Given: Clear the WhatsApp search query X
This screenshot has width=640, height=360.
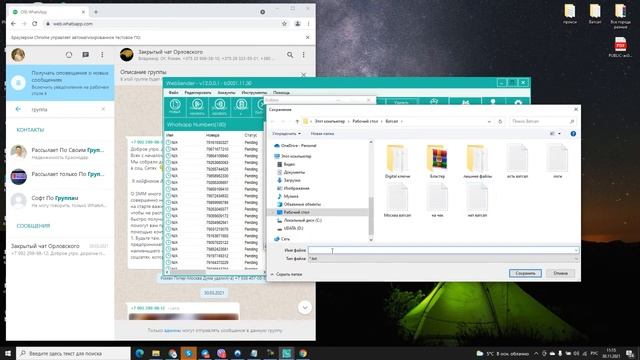Looking at the screenshot, I should click(x=103, y=109).
